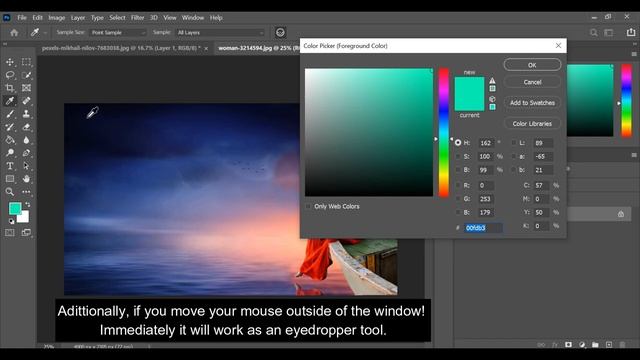Select the Horizontal Type tool
The image size is (640, 360).
coord(10,166)
